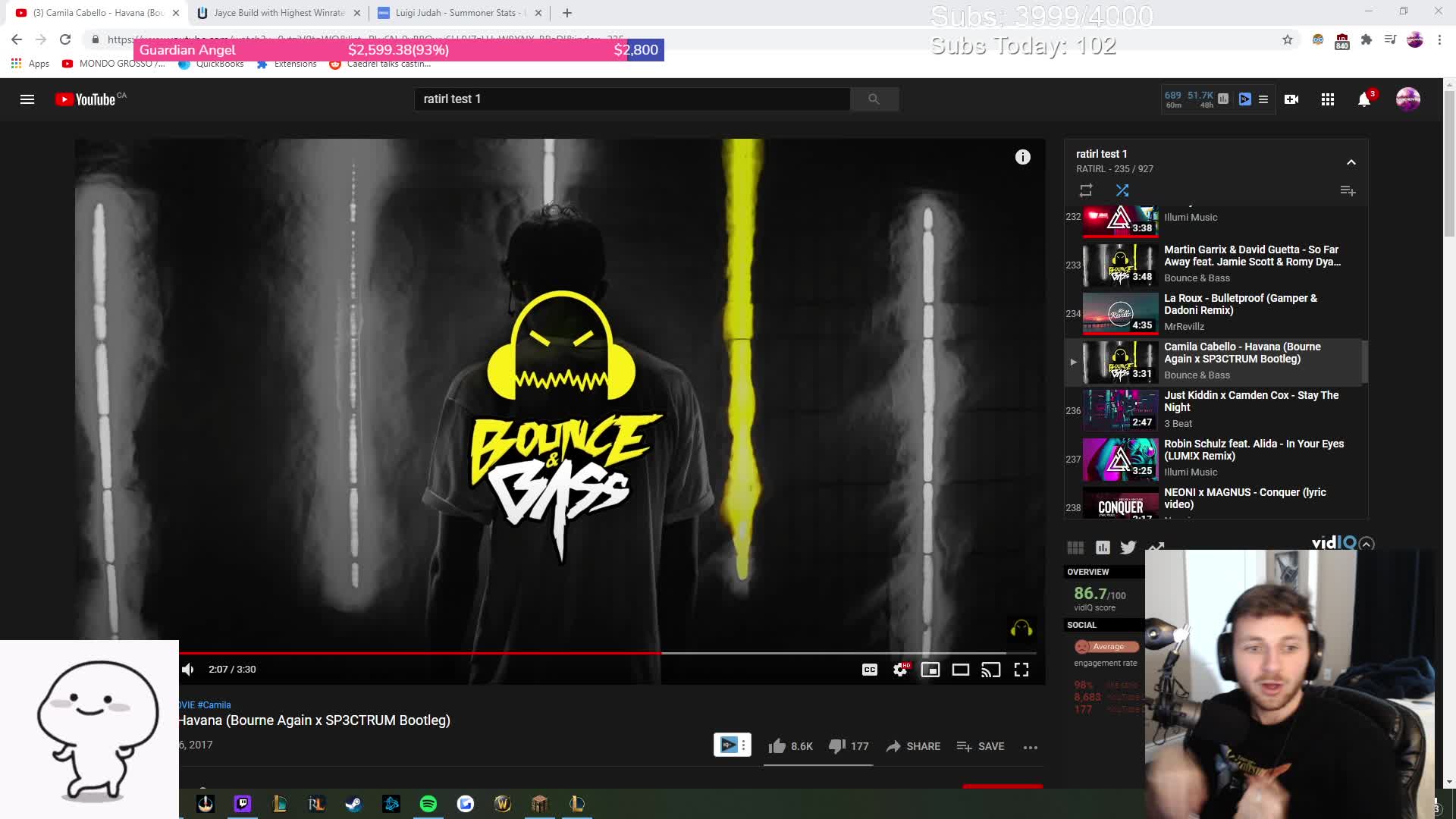Open the Chrome extensions puzzle icon
The image size is (1456, 819).
[1367, 39]
